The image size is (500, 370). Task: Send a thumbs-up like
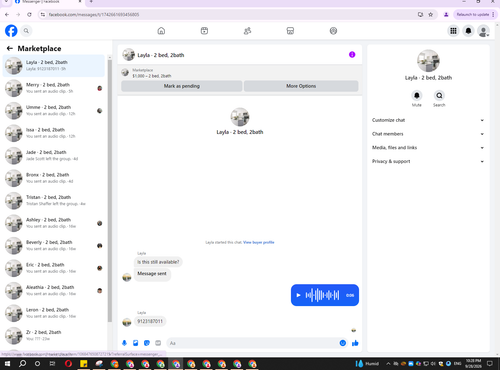point(355,343)
